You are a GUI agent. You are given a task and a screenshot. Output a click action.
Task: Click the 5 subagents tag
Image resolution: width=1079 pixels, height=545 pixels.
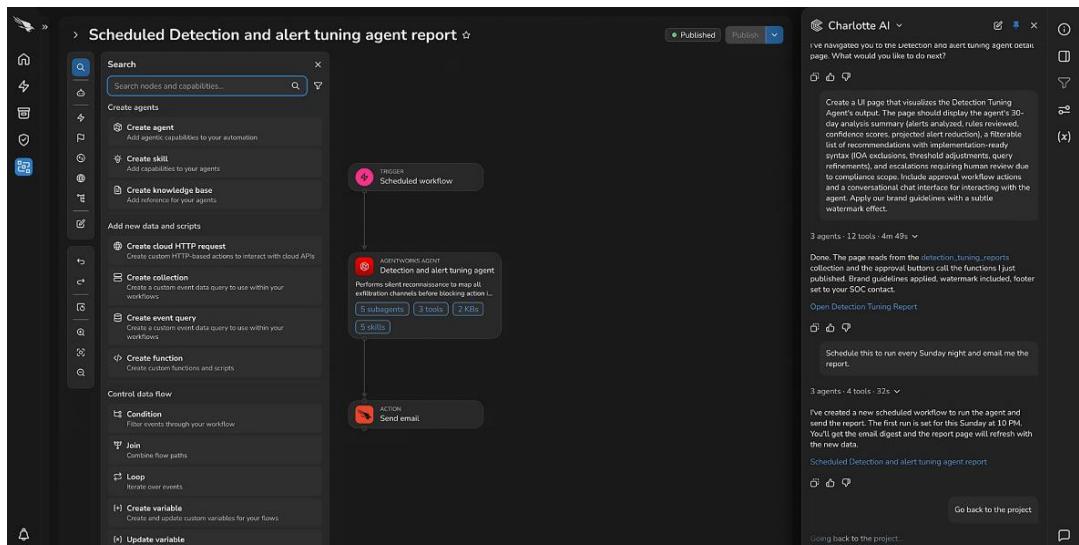382,309
